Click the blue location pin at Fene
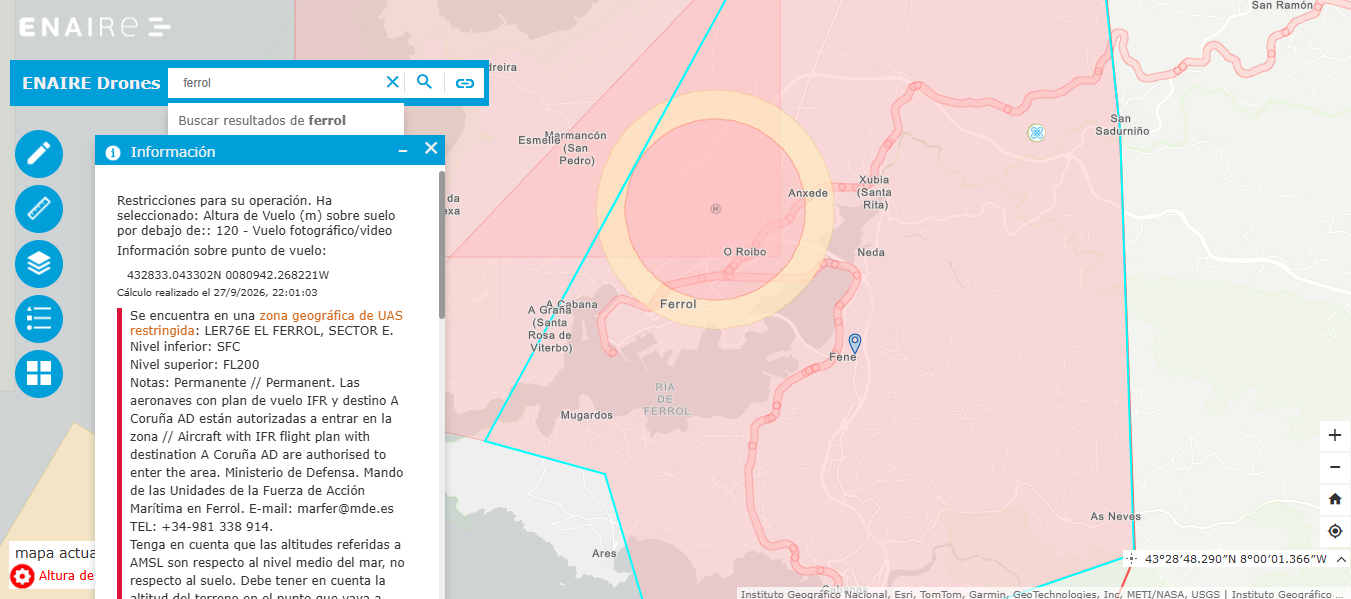1351x599 pixels. click(x=854, y=342)
